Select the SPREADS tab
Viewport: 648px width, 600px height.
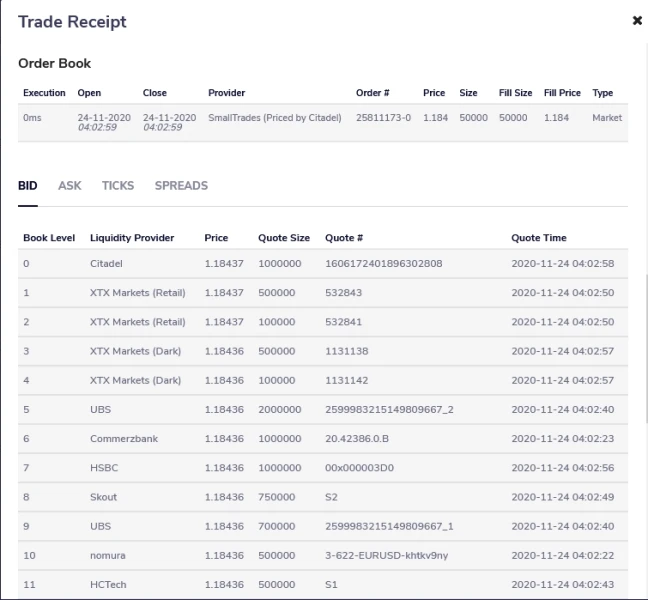coord(181,186)
